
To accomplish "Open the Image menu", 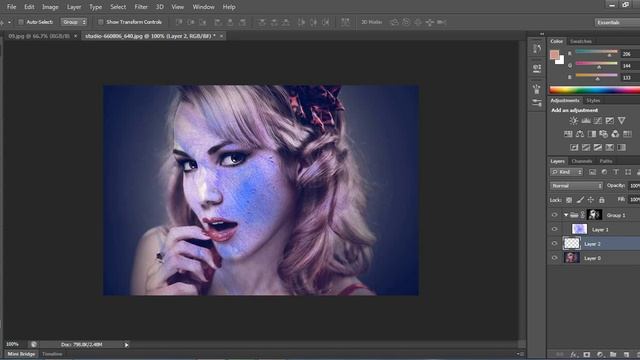I will click(x=50, y=7).
